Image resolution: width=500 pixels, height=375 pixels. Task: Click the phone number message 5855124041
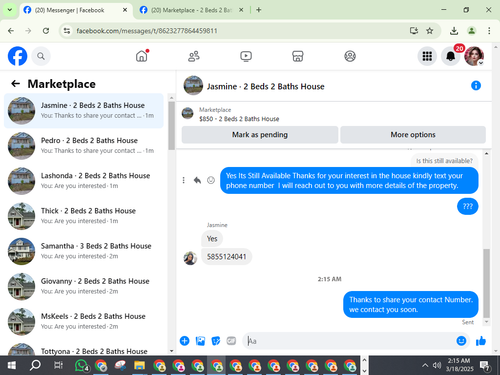pyautogui.click(x=226, y=257)
